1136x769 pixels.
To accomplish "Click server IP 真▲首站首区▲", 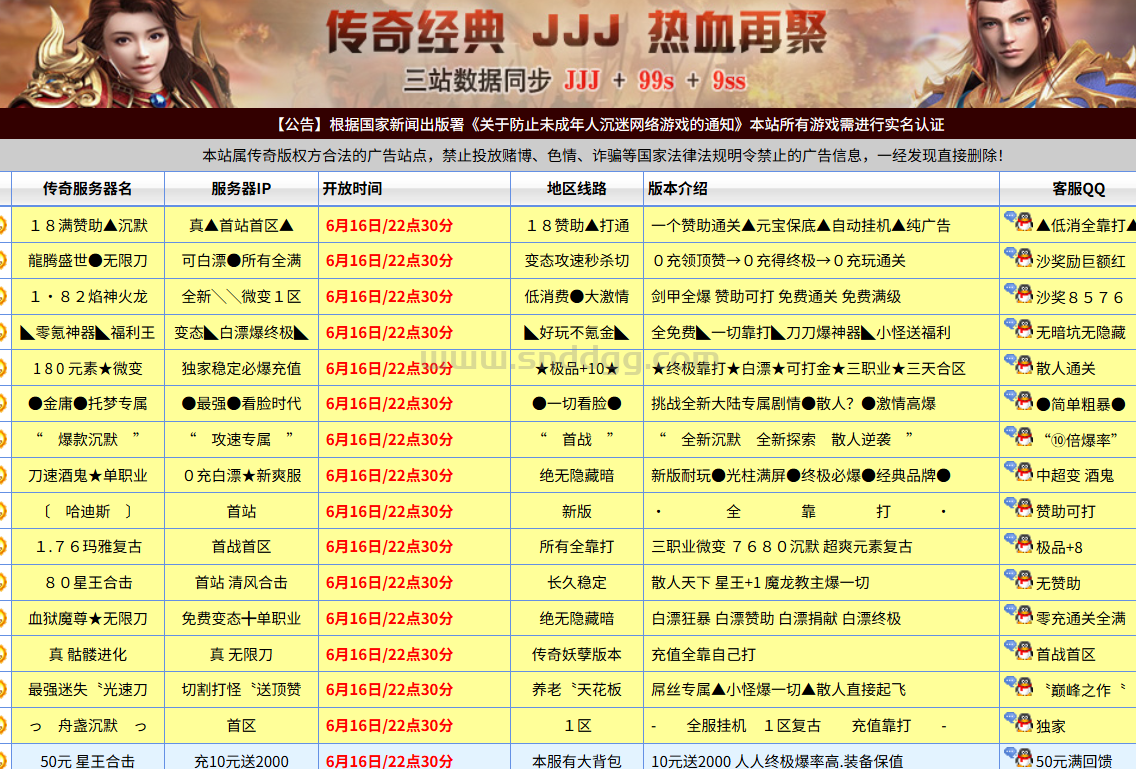I will click(x=241, y=225).
